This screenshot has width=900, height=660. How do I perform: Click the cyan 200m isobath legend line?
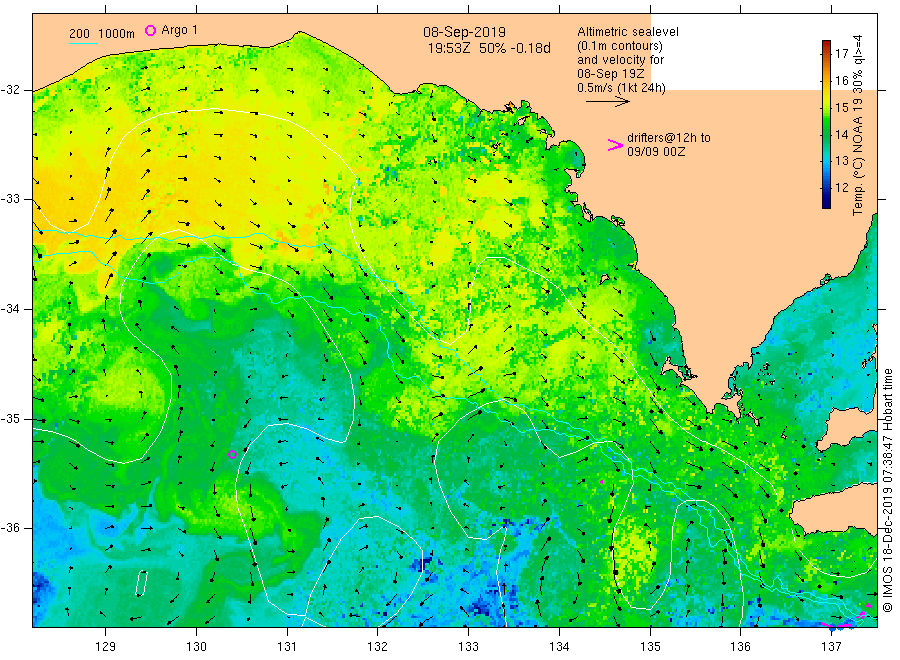[83, 43]
